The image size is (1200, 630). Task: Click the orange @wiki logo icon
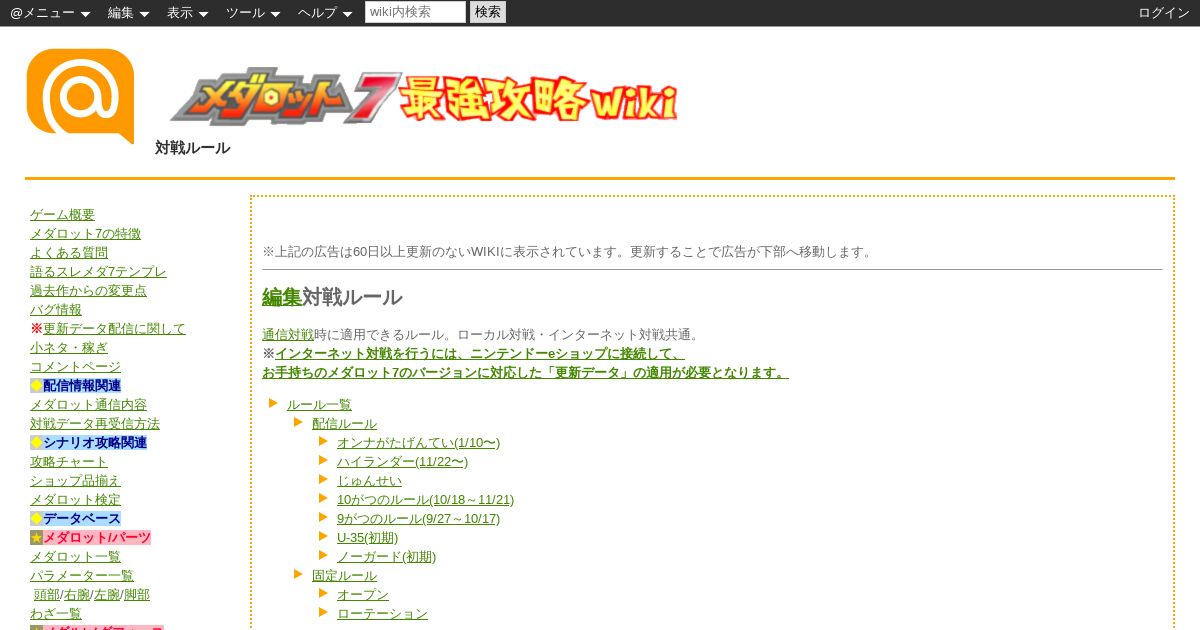[x=80, y=96]
